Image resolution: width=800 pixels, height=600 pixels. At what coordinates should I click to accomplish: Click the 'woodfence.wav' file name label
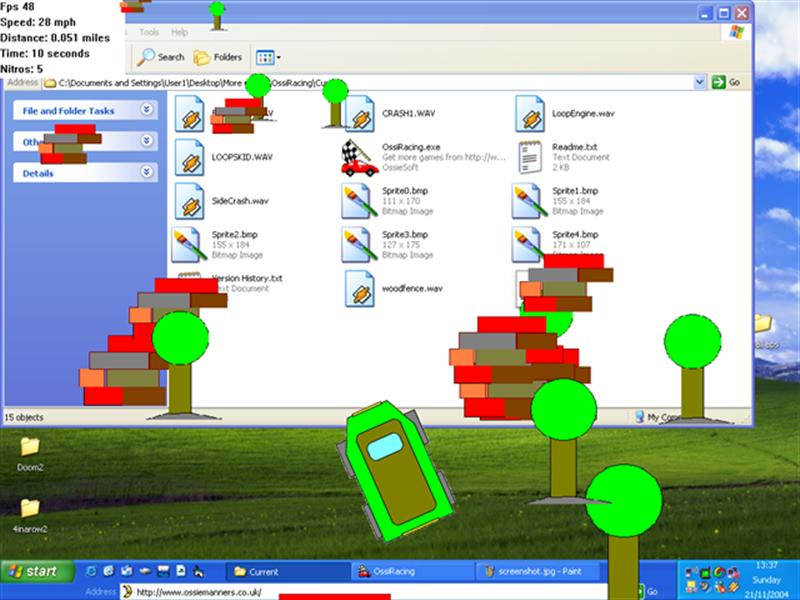pos(412,289)
